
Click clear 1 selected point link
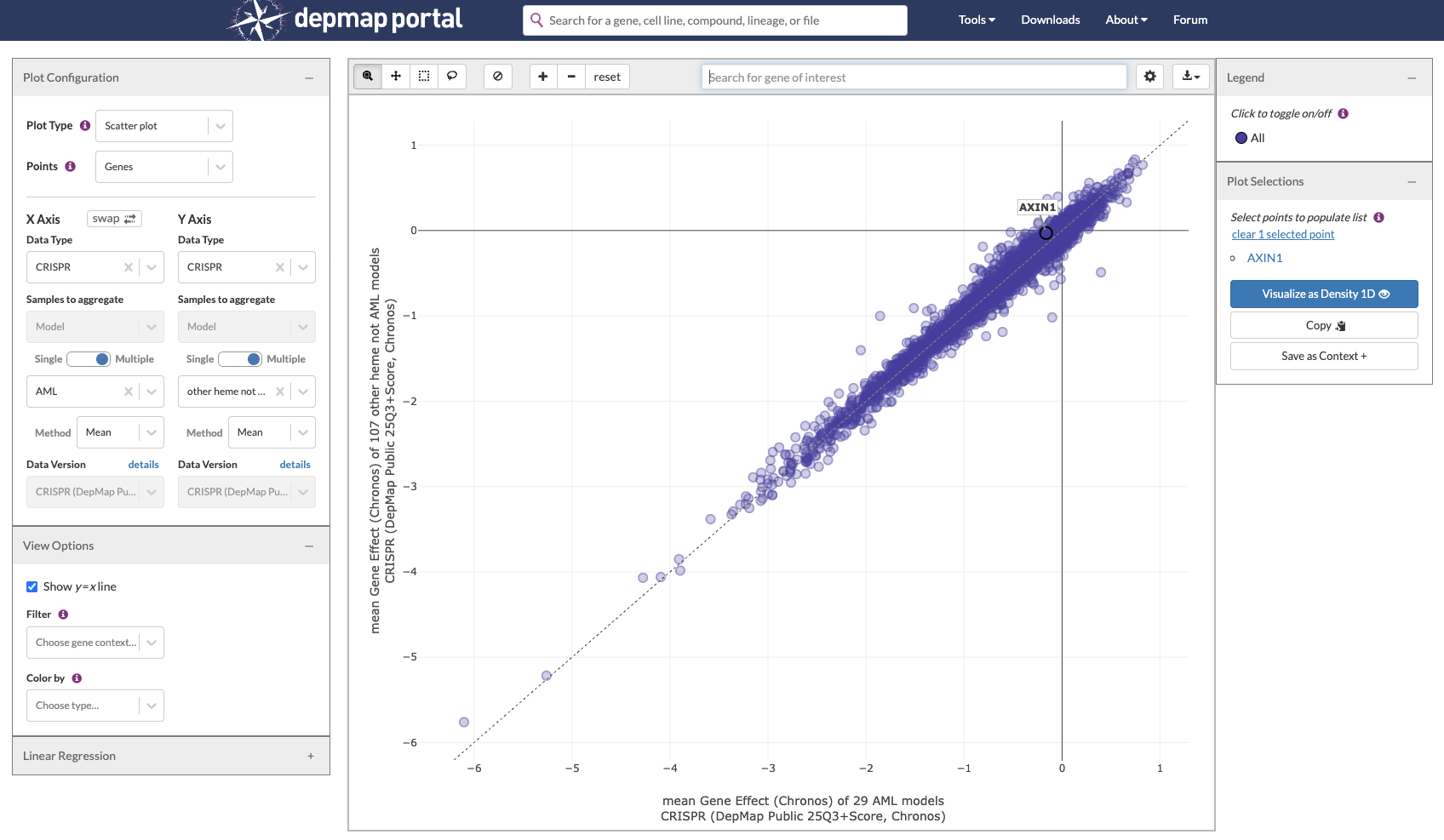pyautogui.click(x=1283, y=234)
